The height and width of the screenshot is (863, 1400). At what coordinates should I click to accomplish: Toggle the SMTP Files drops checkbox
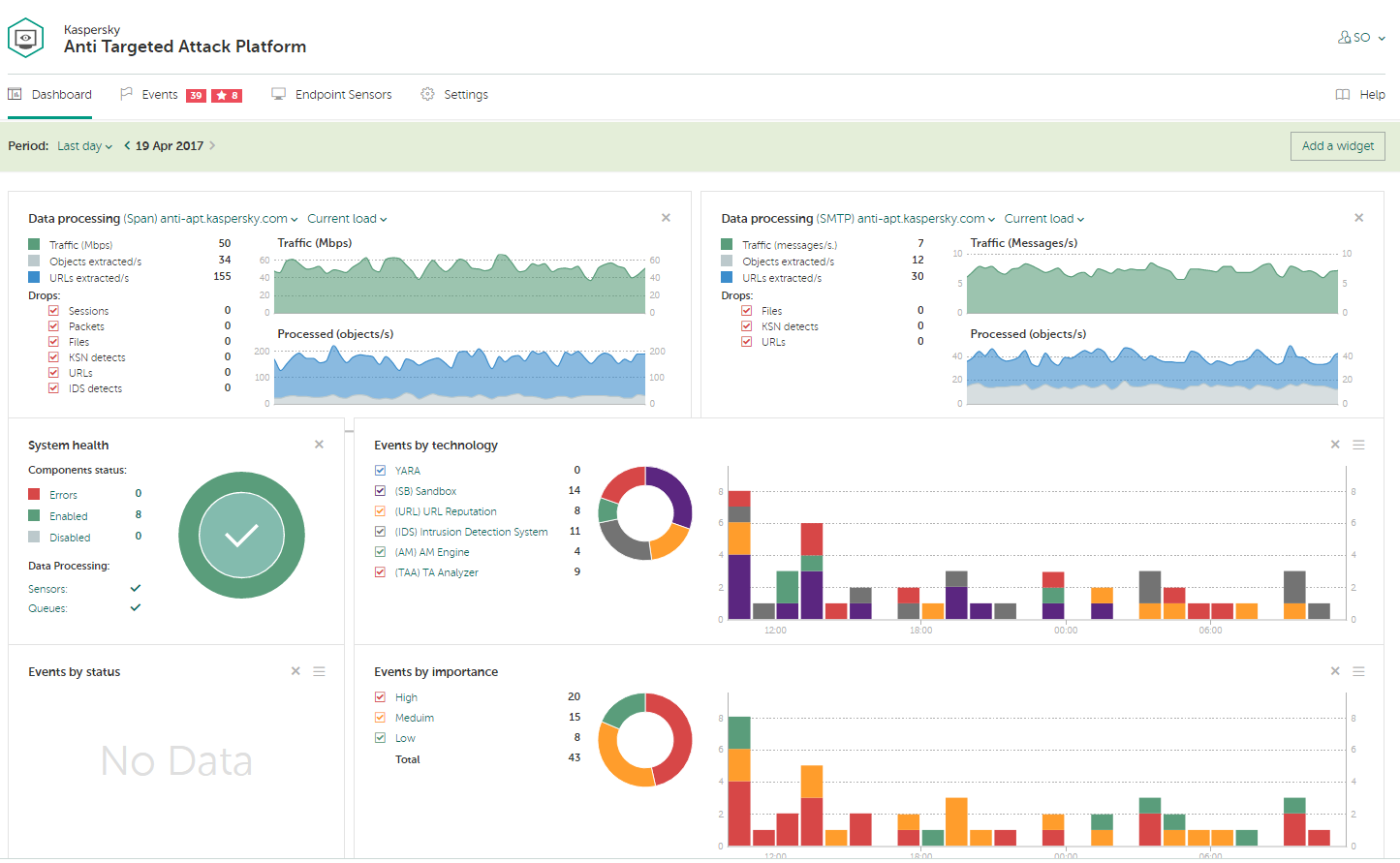(746, 311)
